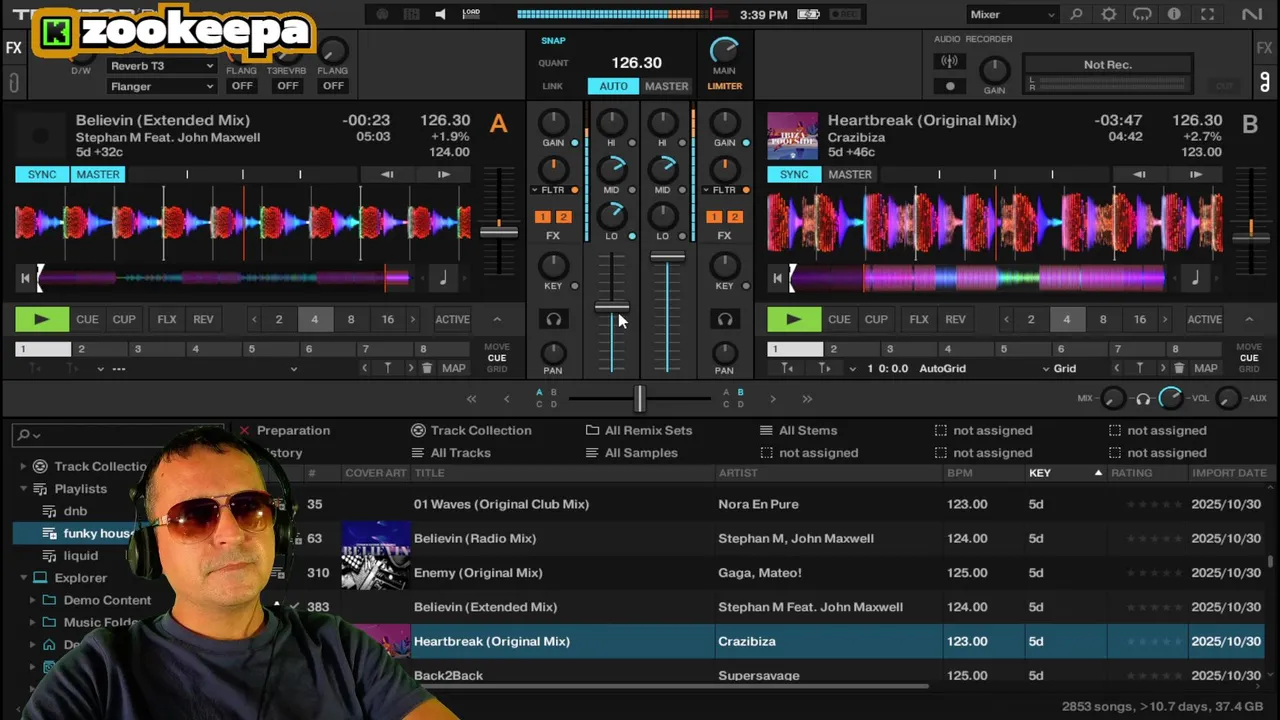Toggle SYNC on Deck A
The height and width of the screenshot is (720, 1280).
(42, 174)
